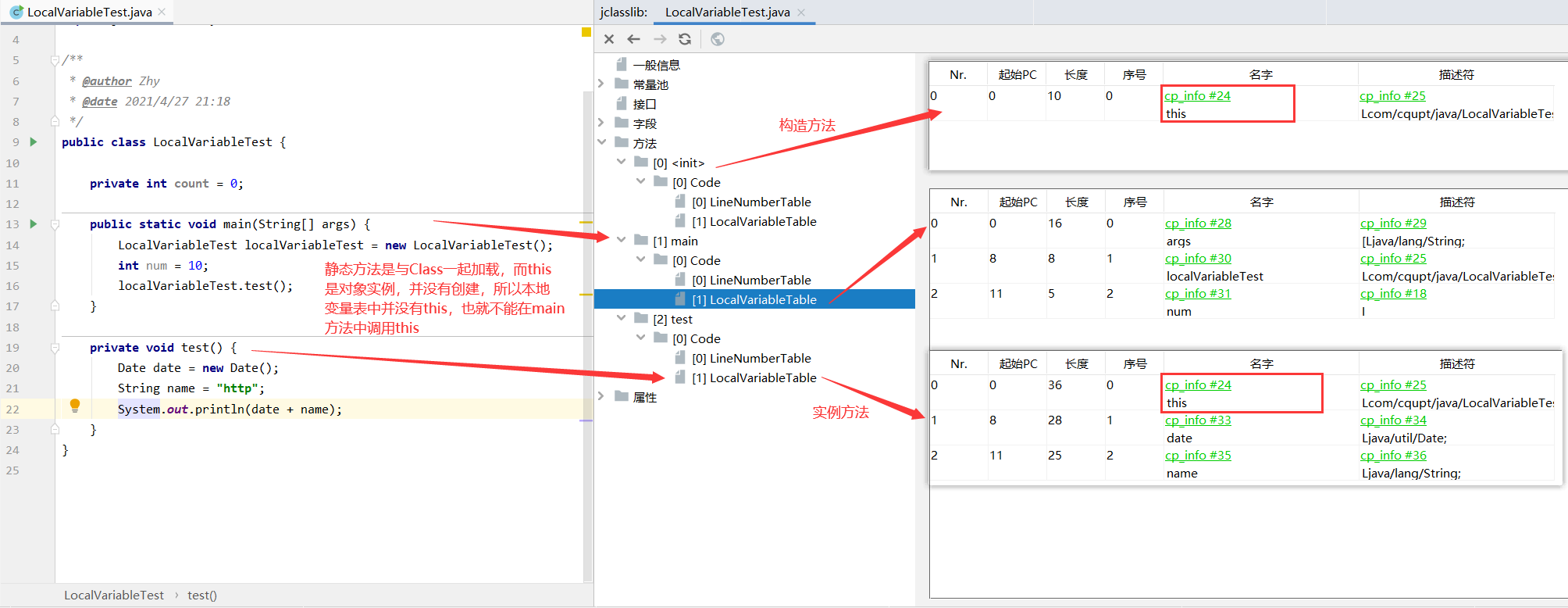Collapse the [0] <init> method node

(621, 162)
